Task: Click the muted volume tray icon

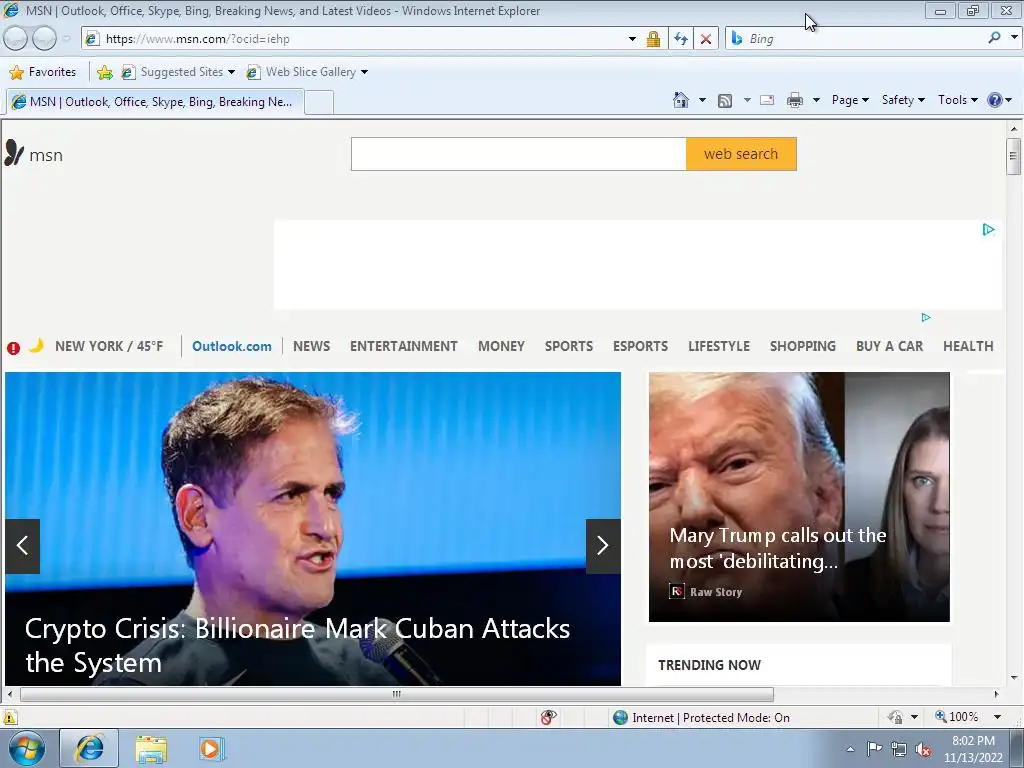Action: tap(923, 749)
